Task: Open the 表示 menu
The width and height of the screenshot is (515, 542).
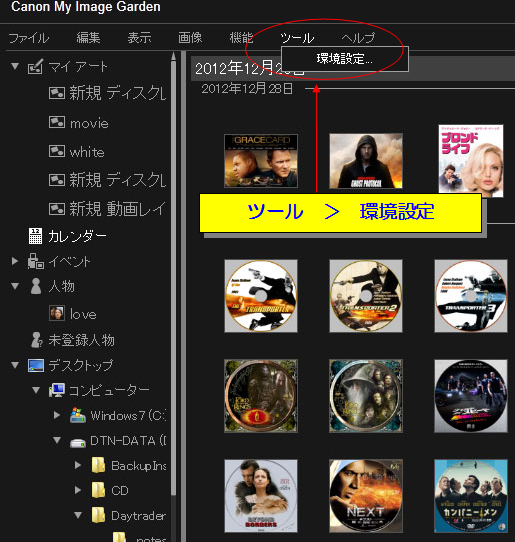Action: pyautogui.click(x=139, y=37)
